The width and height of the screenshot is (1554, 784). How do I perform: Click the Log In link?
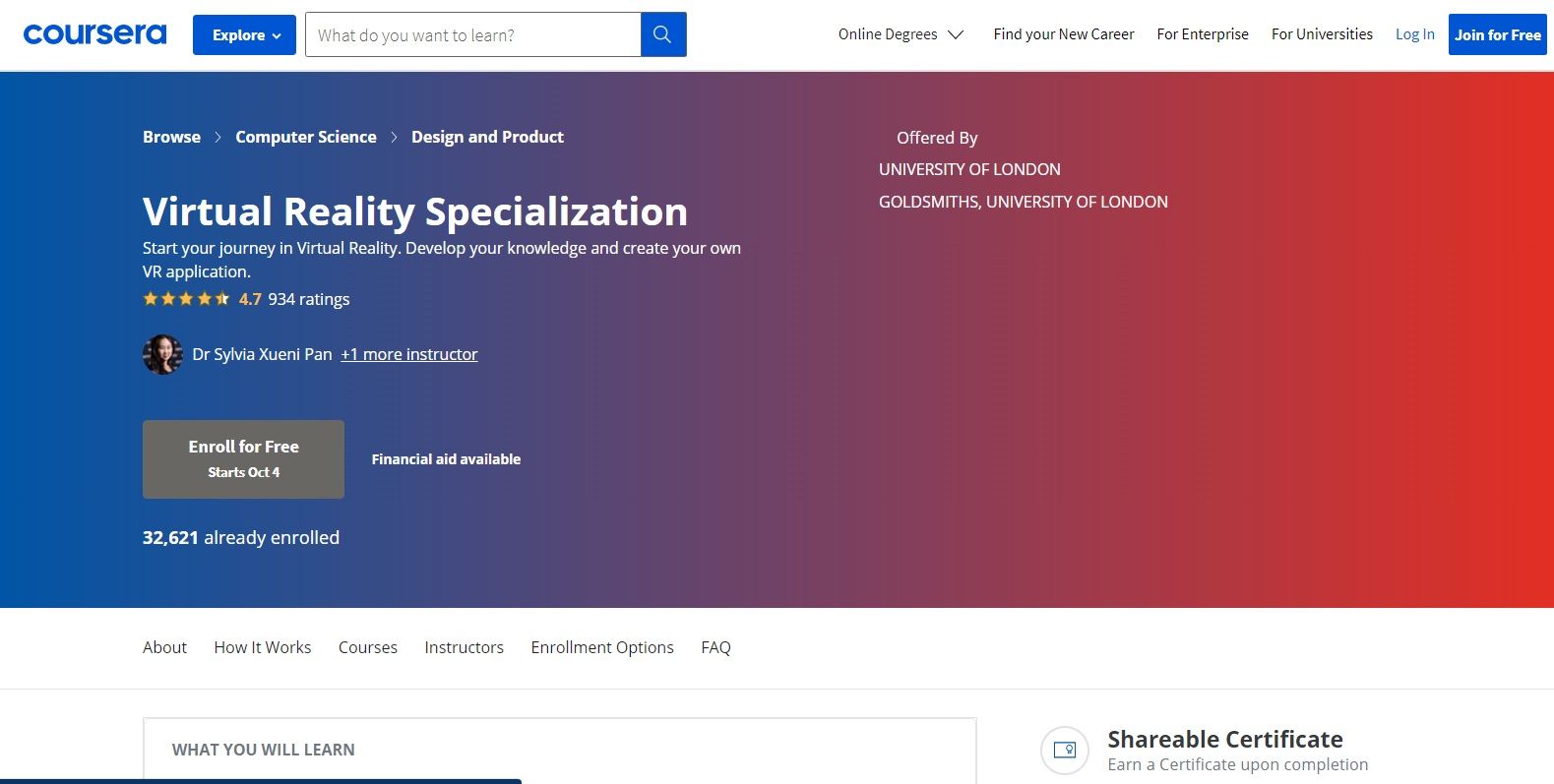pos(1415,34)
